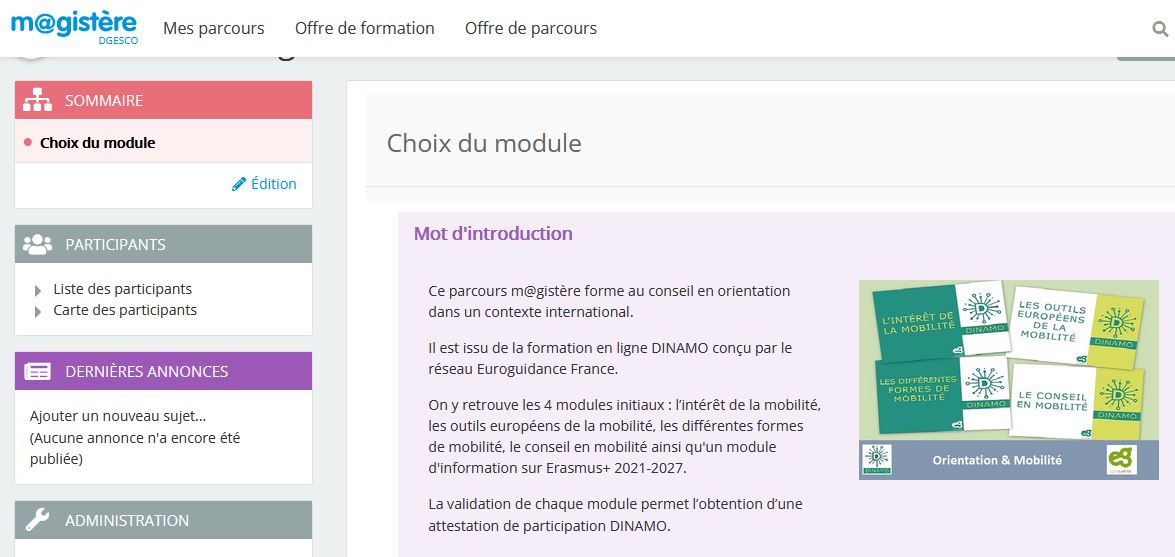The width and height of the screenshot is (1175, 557).
Task: Click the Administration wrench icon
Action: click(37, 520)
